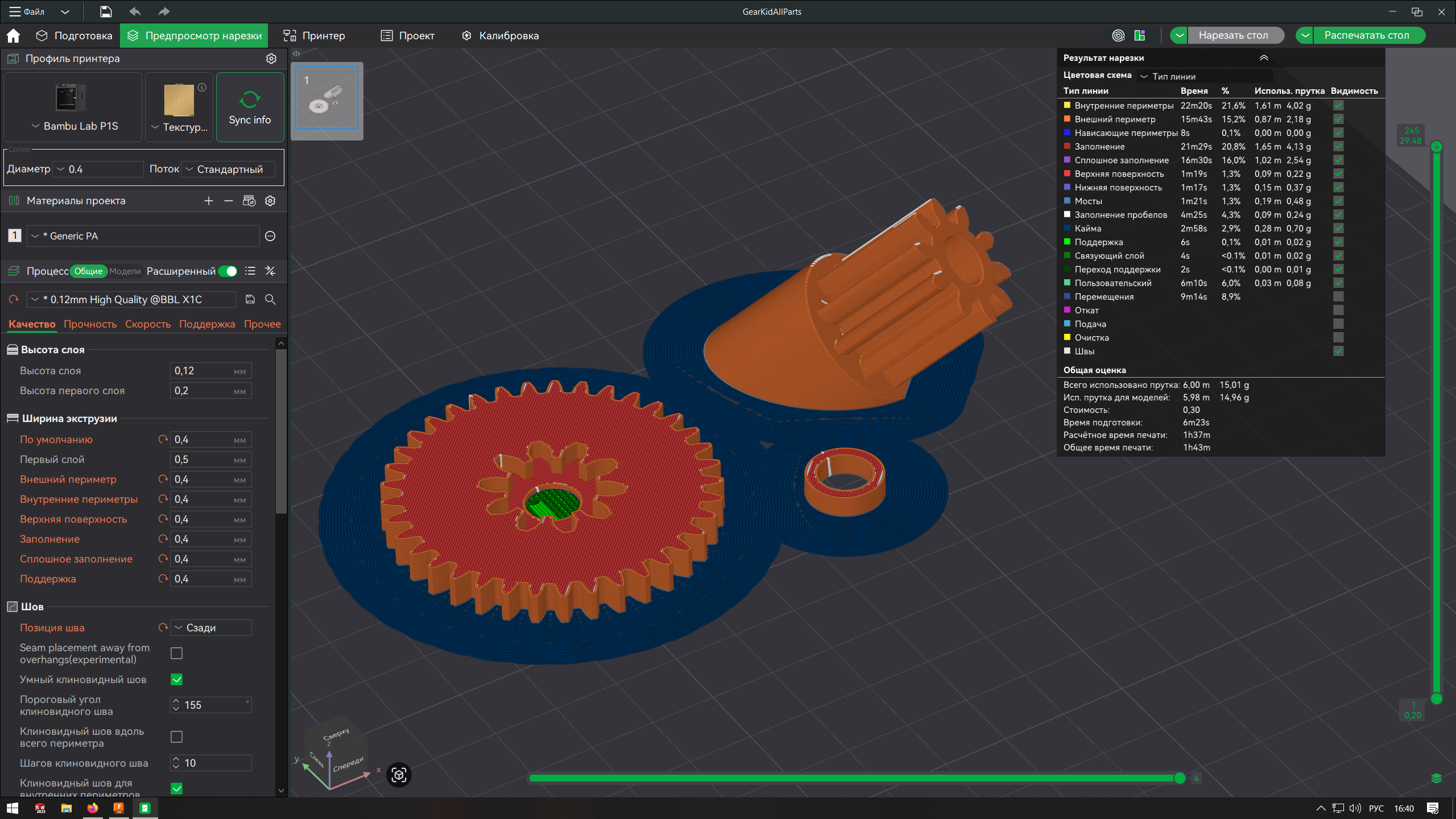Open nozzle Диаметр dropdown

tap(98, 169)
